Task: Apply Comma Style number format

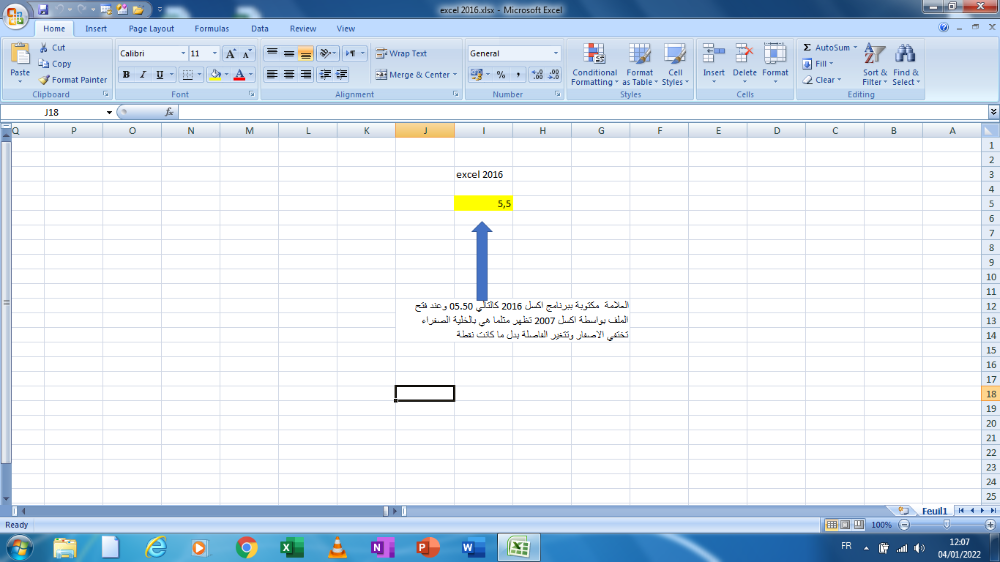Action: 518,75
